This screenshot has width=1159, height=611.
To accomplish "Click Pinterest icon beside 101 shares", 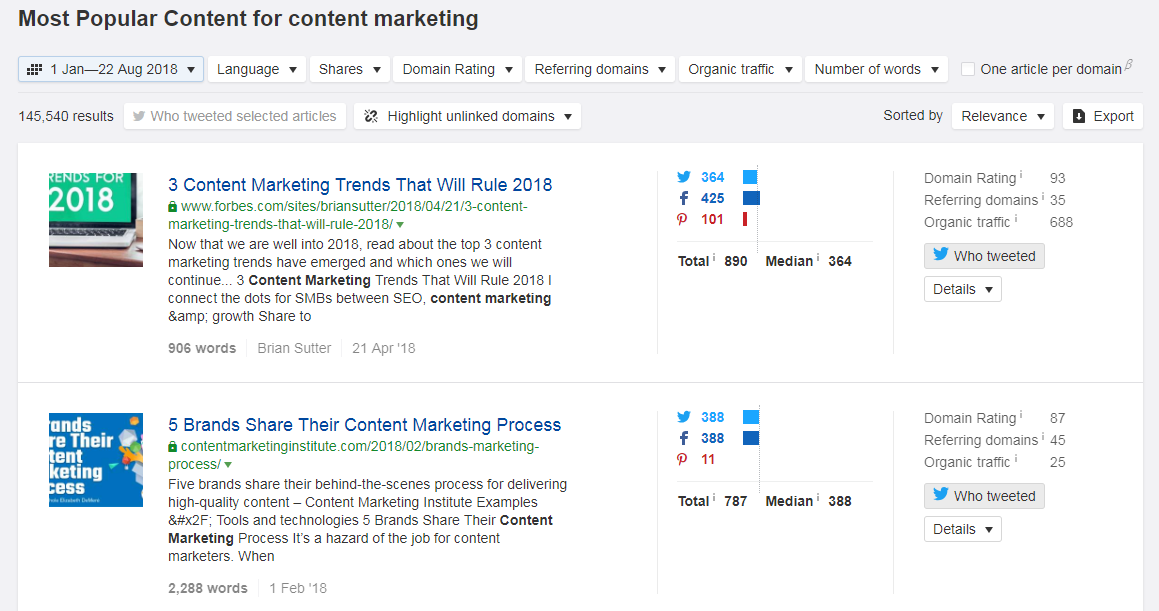I will click(682, 219).
